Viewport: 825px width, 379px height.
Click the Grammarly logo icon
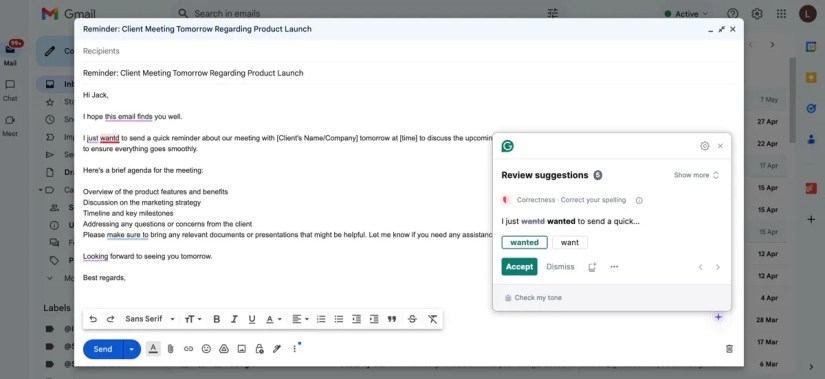click(508, 146)
